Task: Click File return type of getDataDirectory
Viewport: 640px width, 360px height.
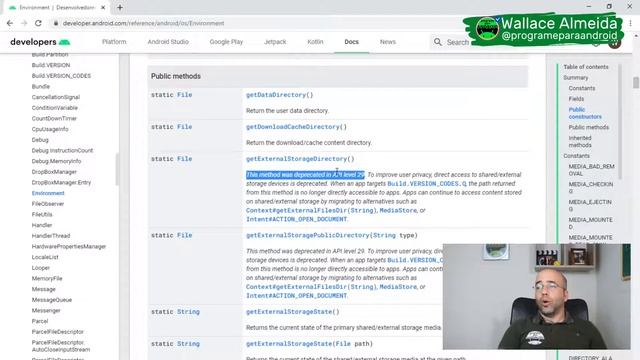Action: point(184,95)
